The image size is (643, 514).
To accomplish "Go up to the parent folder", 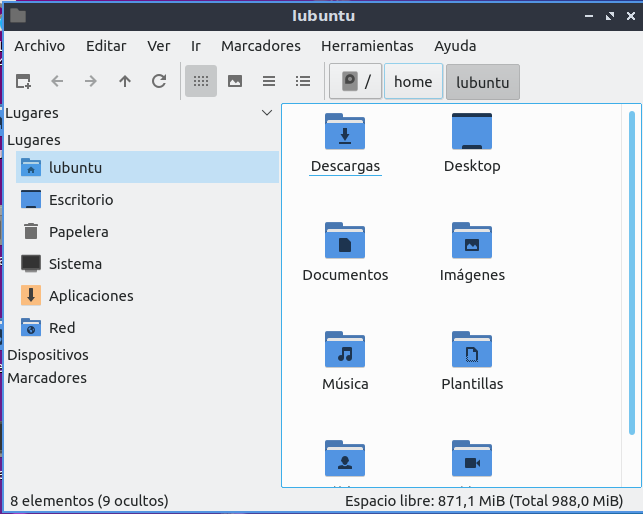I will click(x=125, y=82).
